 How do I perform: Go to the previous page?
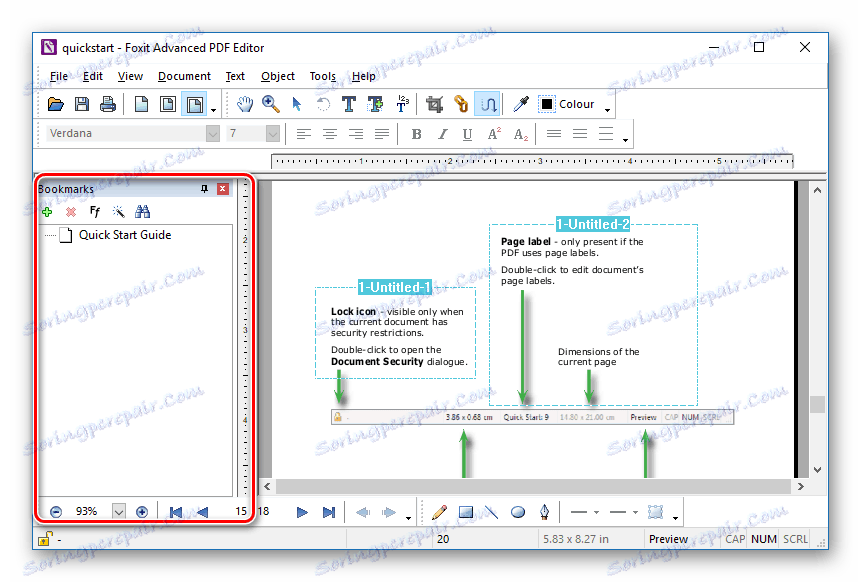tap(202, 512)
